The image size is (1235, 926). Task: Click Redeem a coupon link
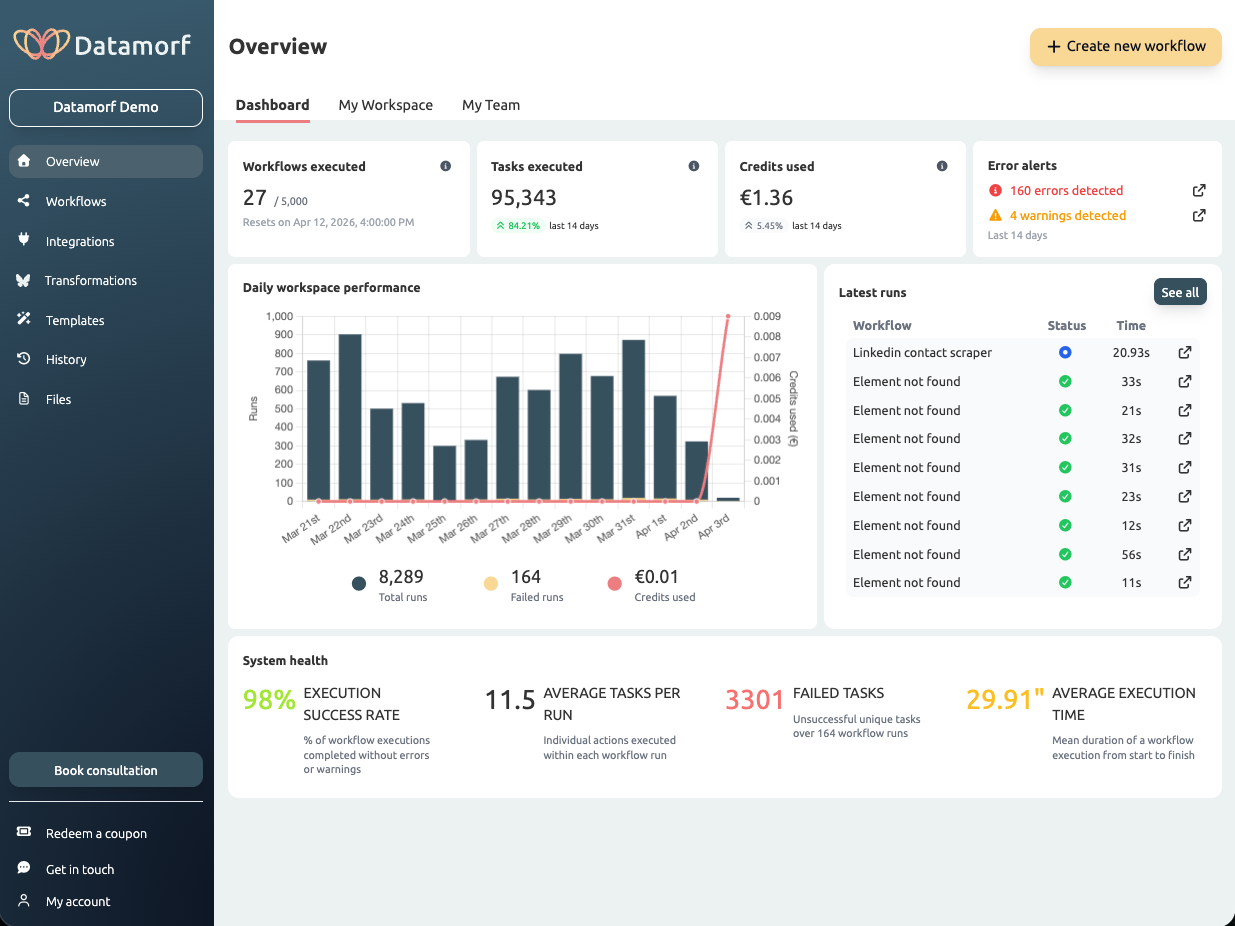(x=96, y=833)
